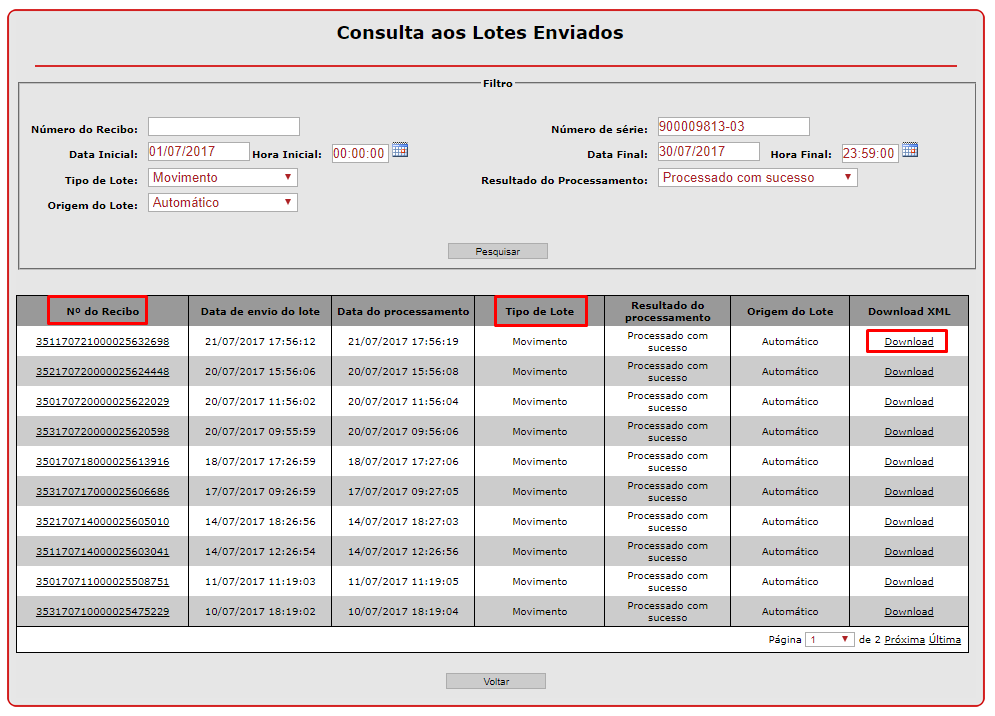
Task: Click the Data do processamento column header
Action: pos(403,312)
